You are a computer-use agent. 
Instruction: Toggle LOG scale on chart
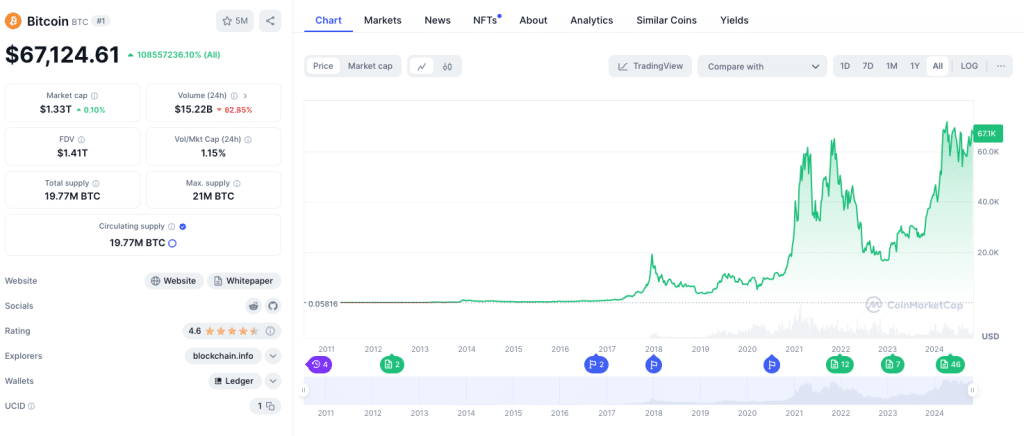click(x=969, y=66)
